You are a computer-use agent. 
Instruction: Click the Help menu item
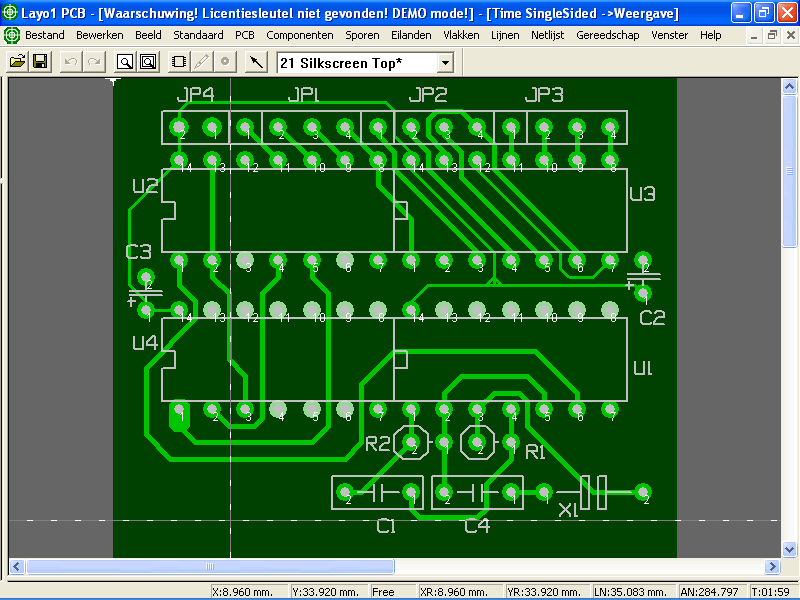click(x=711, y=35)
